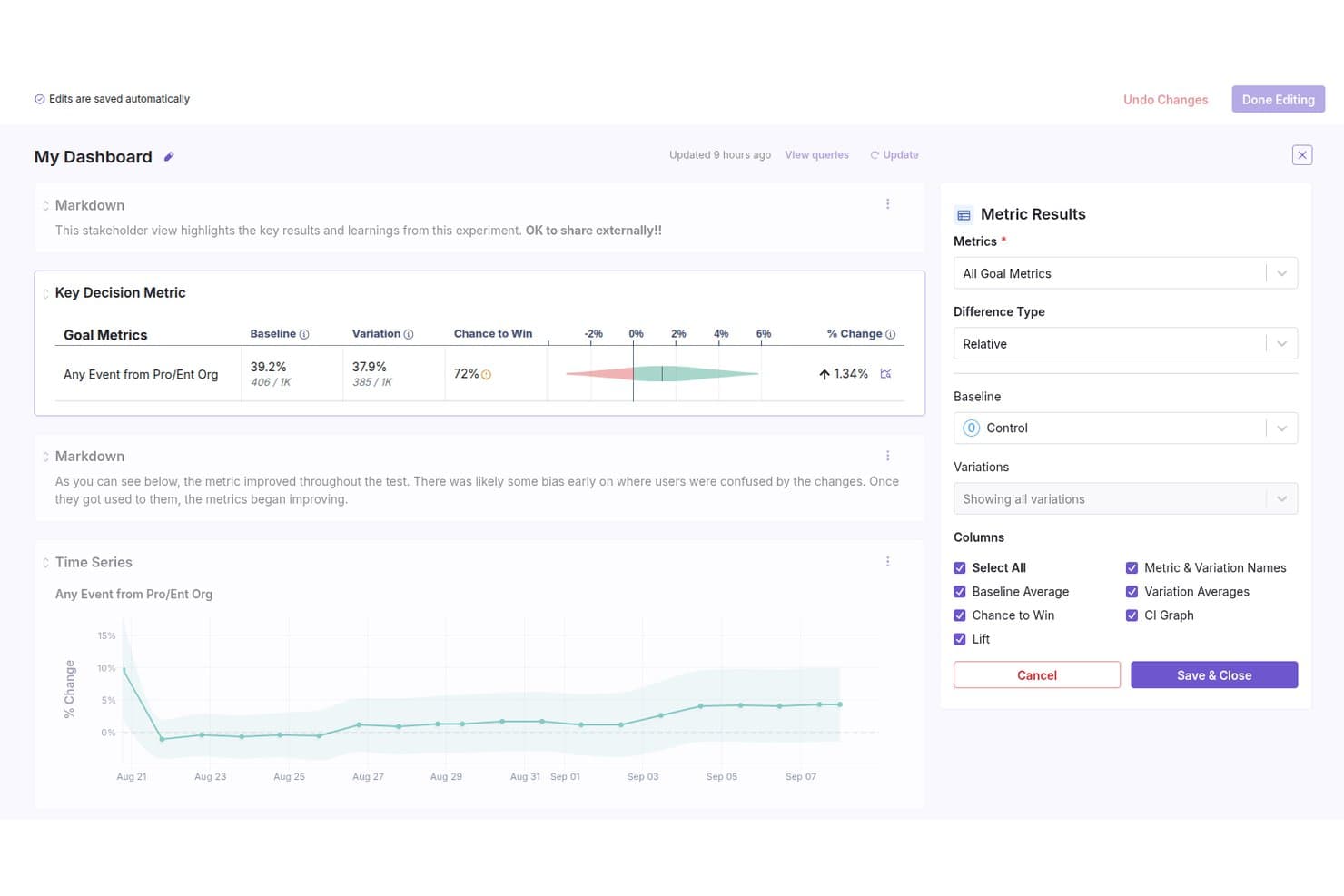This screenshot has height=896, width=1344.
Task: Click the saved-automatically check icon
Action: 39,99
